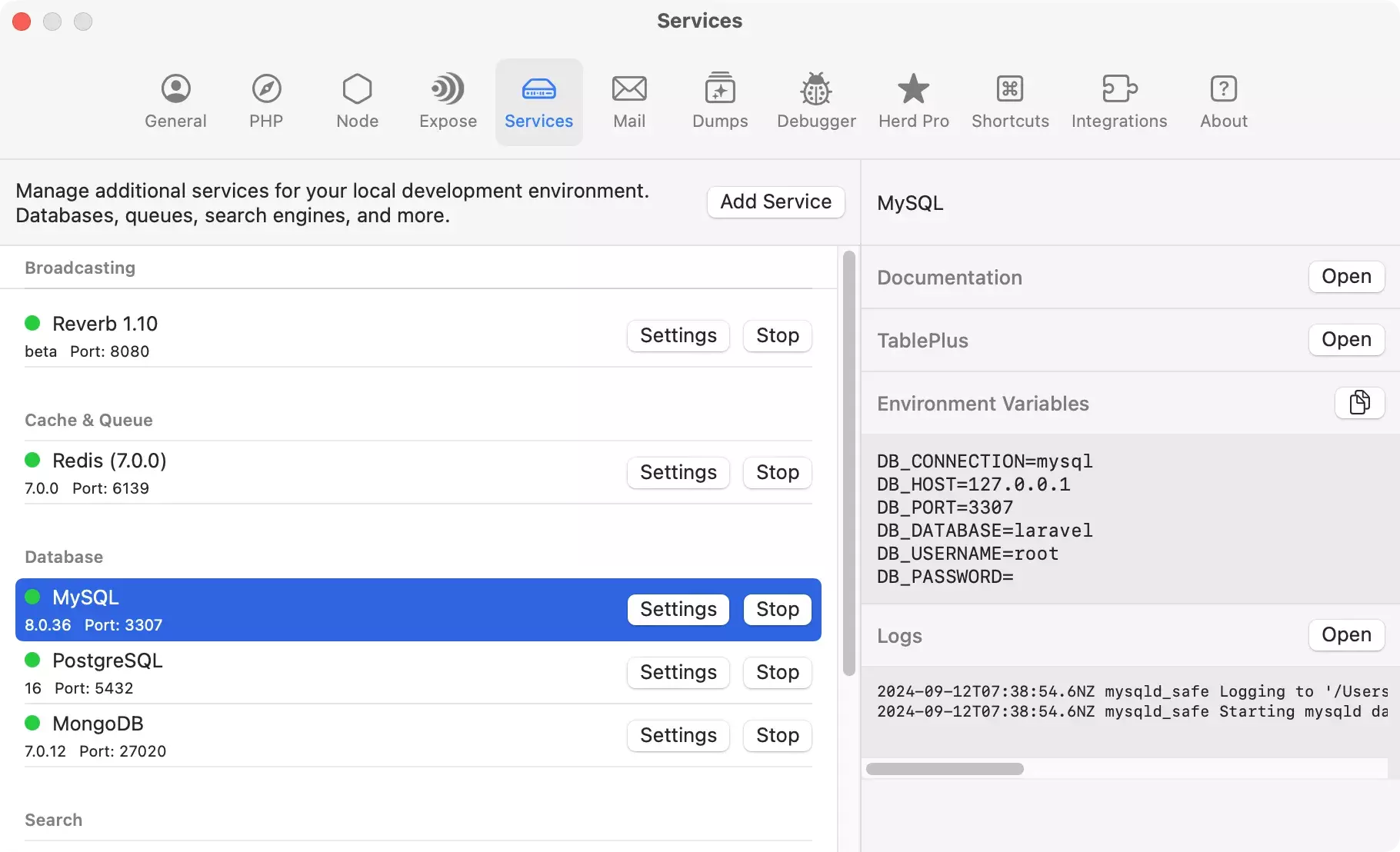Viewport: 1400px width, 852px height.
Task: Stop the MySQL service
Action: point(777,609)
